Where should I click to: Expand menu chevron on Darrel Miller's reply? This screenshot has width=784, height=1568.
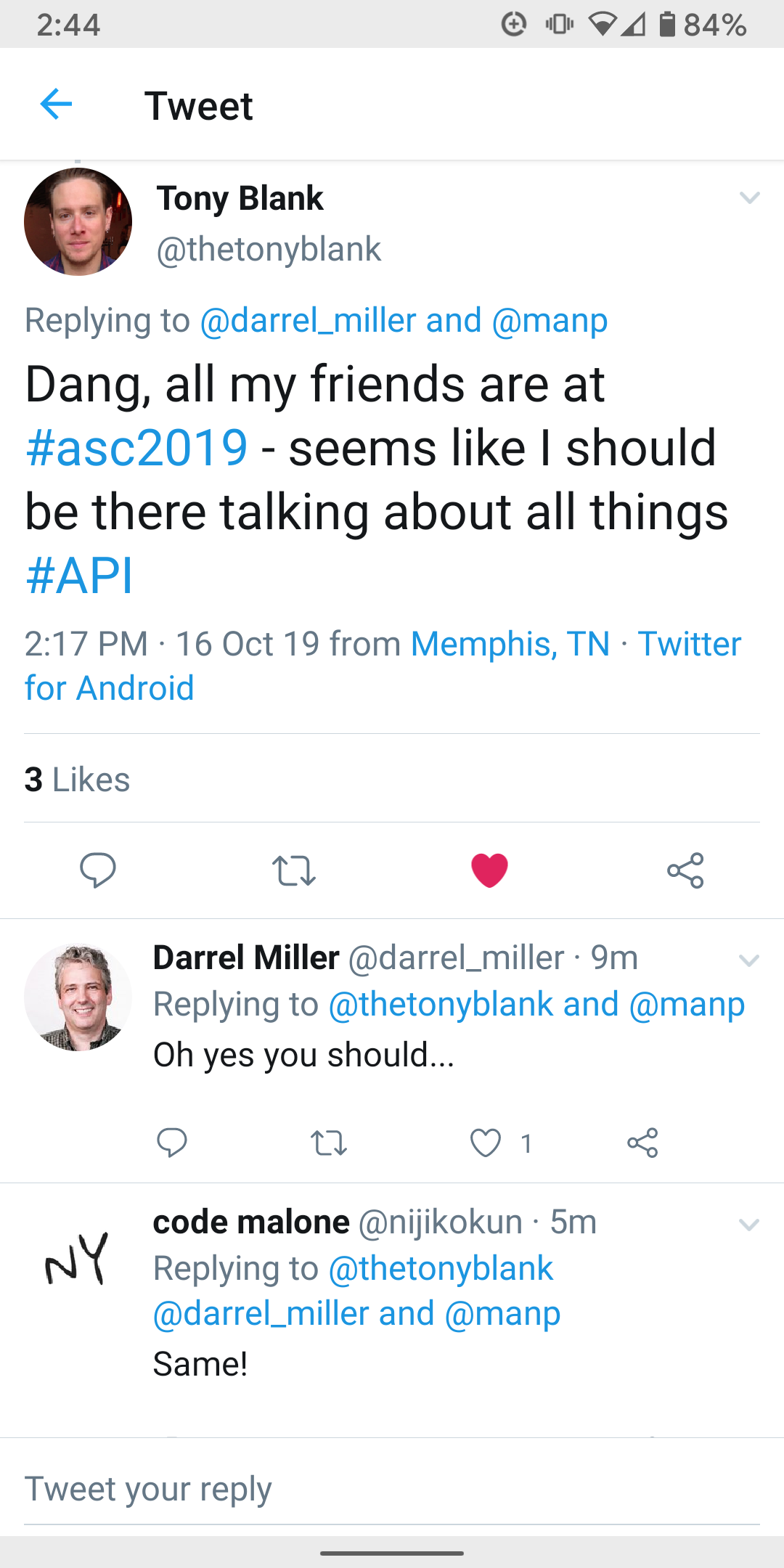pyautogui.click(x=748, y=960)
